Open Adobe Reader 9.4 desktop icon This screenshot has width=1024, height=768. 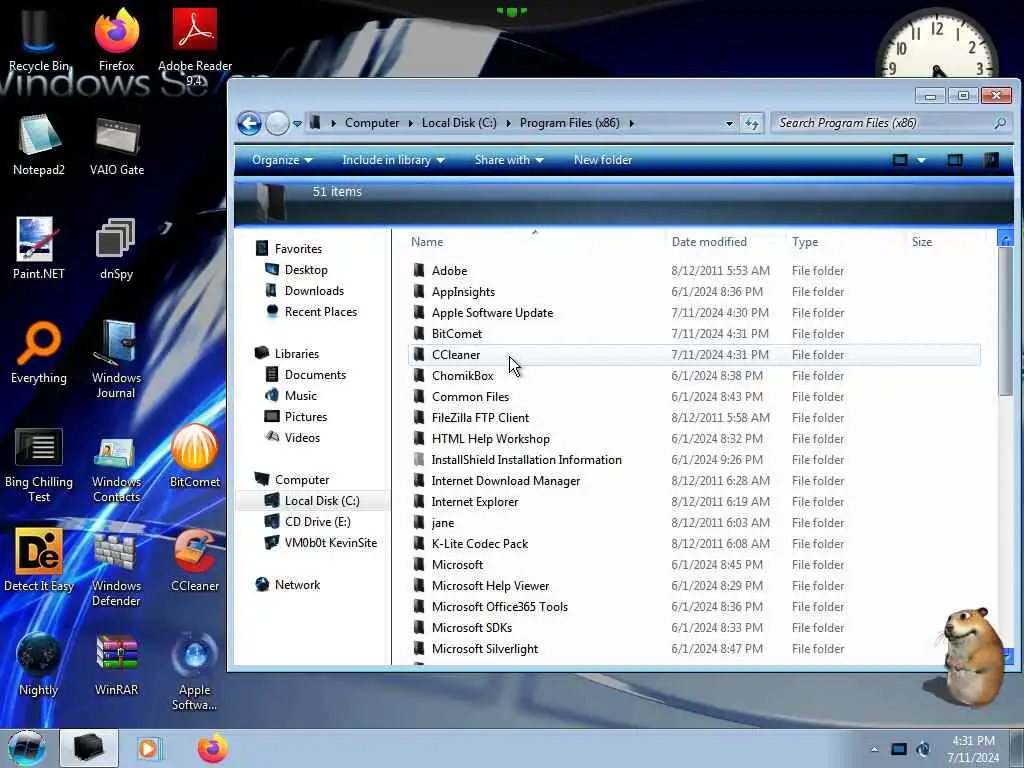(195, 46)
